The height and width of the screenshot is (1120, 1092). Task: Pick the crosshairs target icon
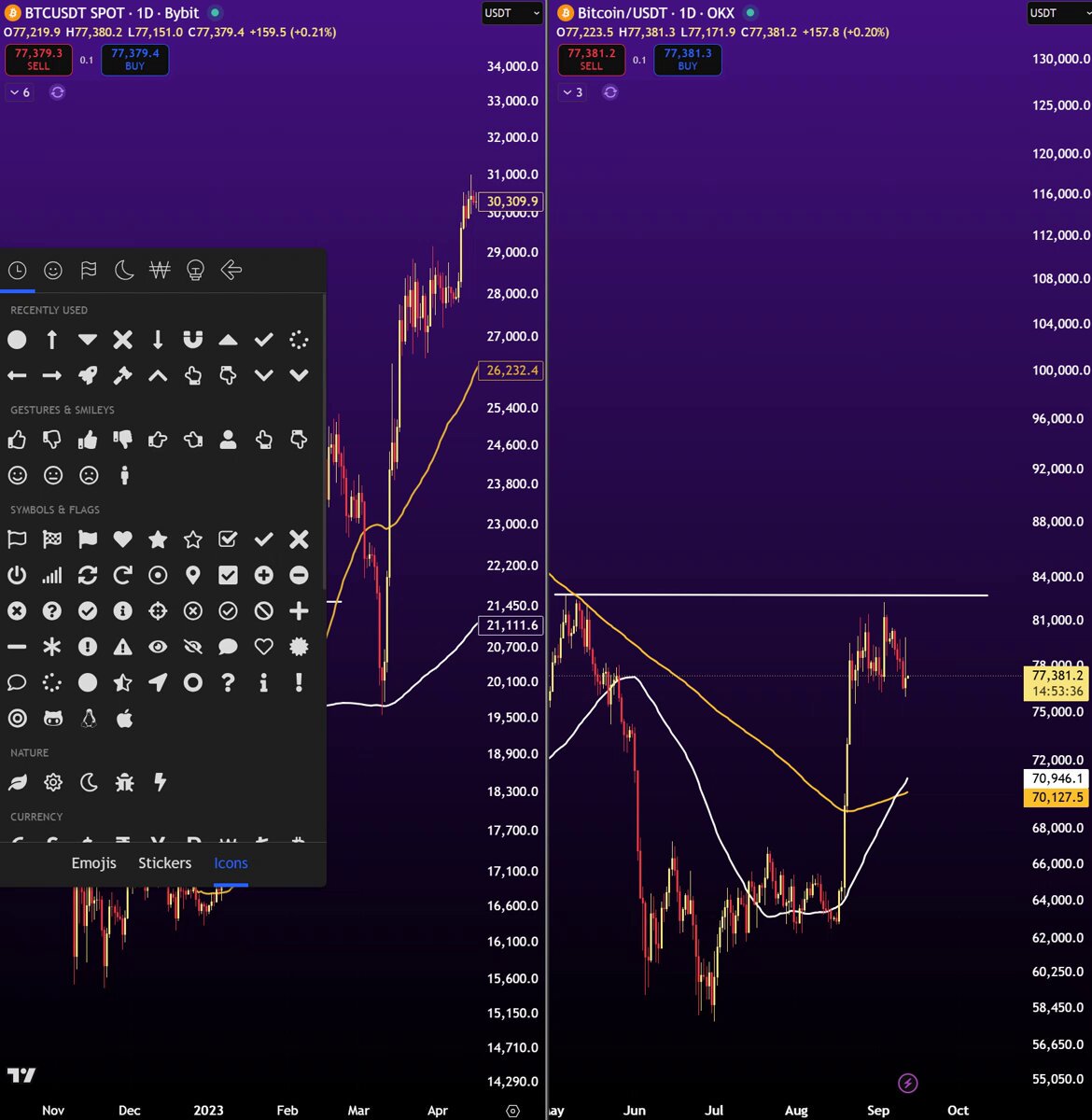[x=158, y=610]
